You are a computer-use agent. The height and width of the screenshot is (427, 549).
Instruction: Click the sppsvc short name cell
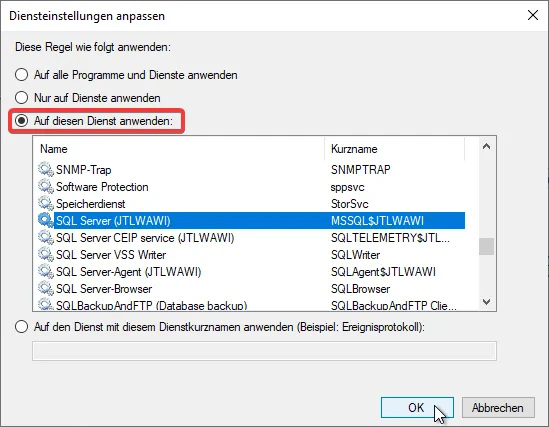[x=348, y=187]
